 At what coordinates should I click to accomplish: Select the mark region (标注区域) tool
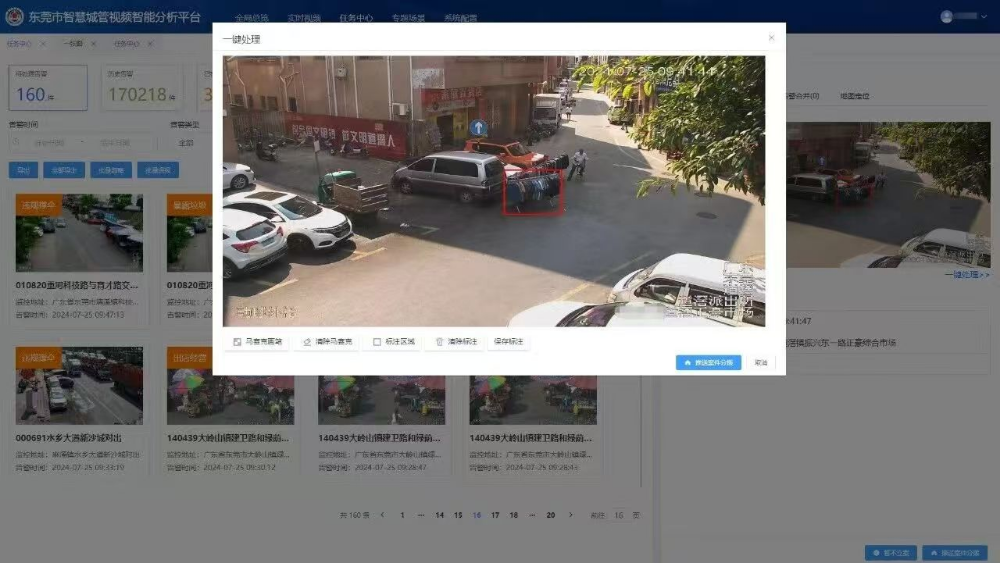[x=394, y=342]
